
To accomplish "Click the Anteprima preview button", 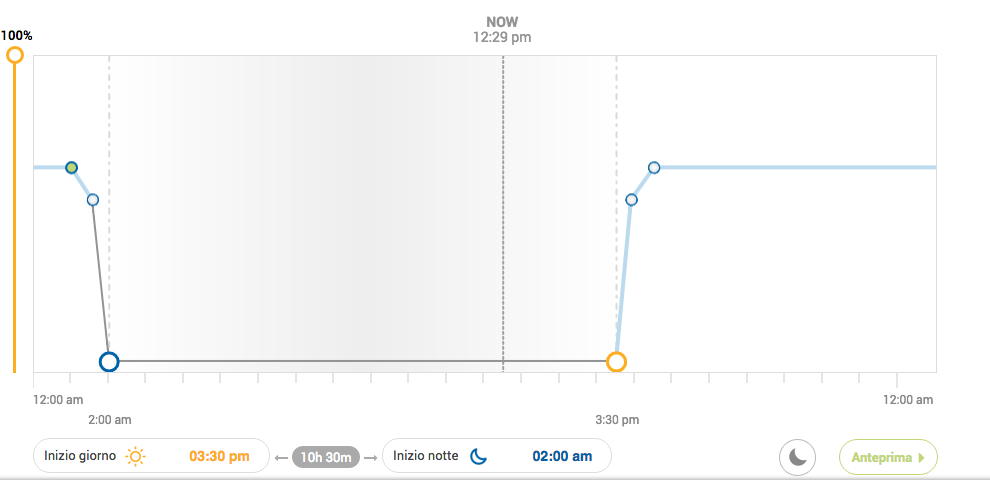I will pos(888,457).
